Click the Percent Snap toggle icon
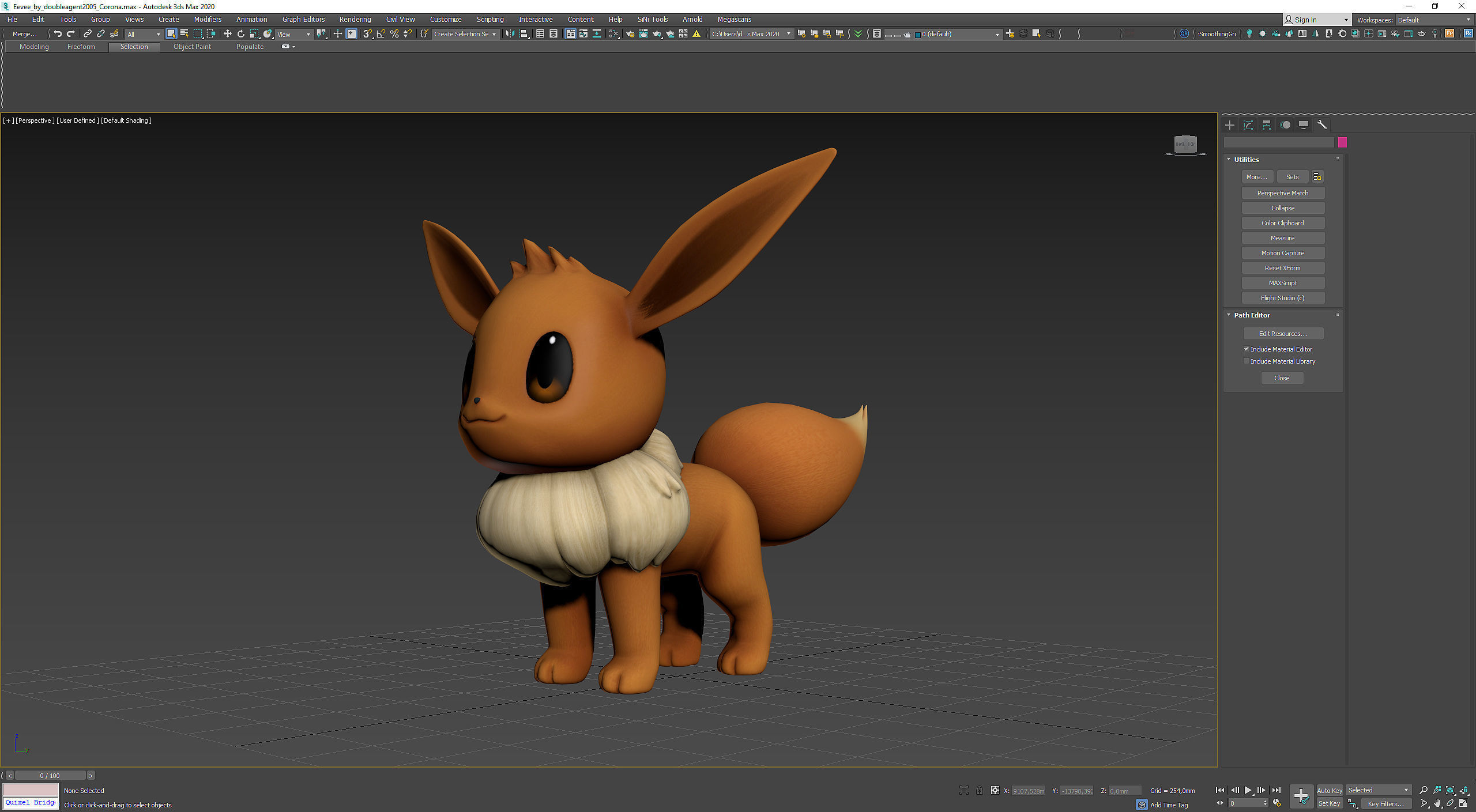 394,34
